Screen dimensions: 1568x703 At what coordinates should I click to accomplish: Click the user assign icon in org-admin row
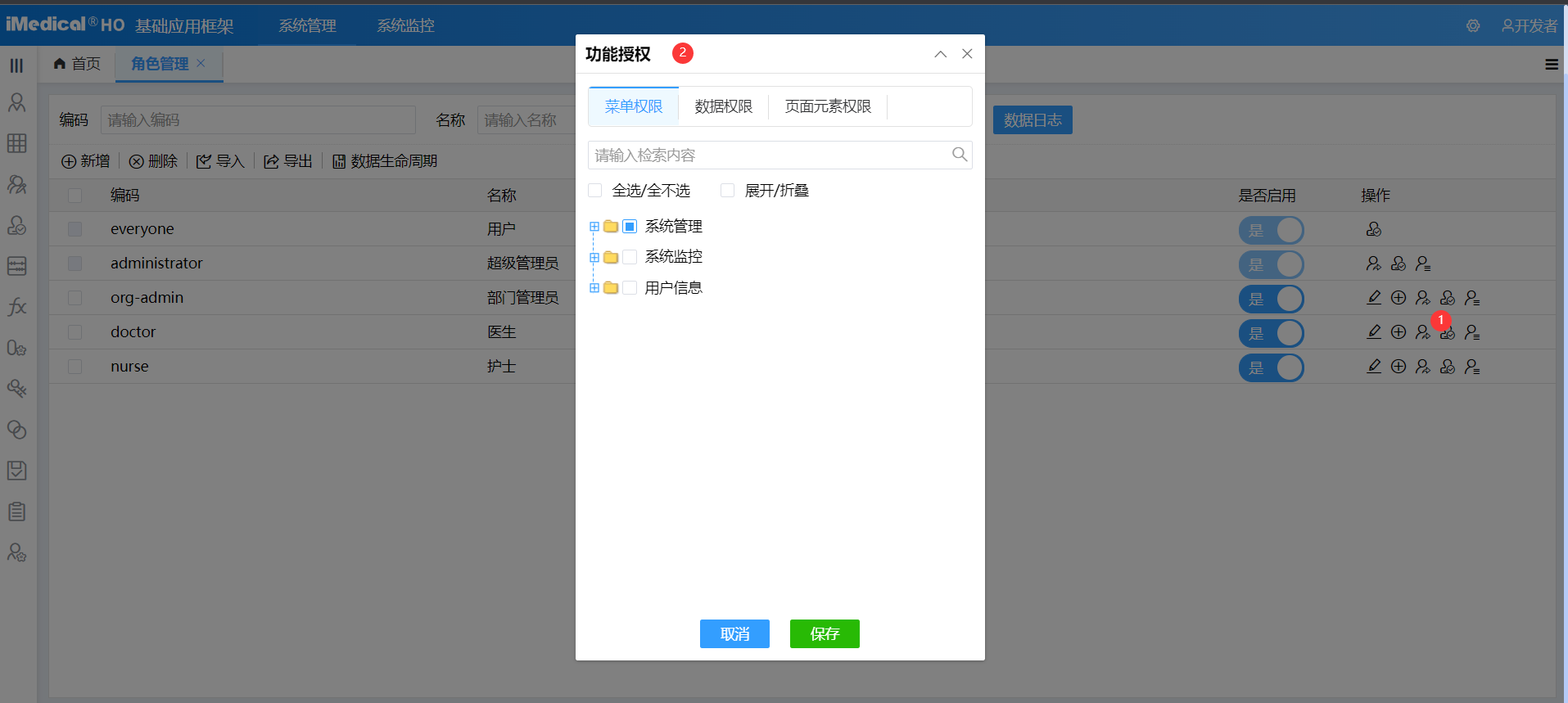1423,298
